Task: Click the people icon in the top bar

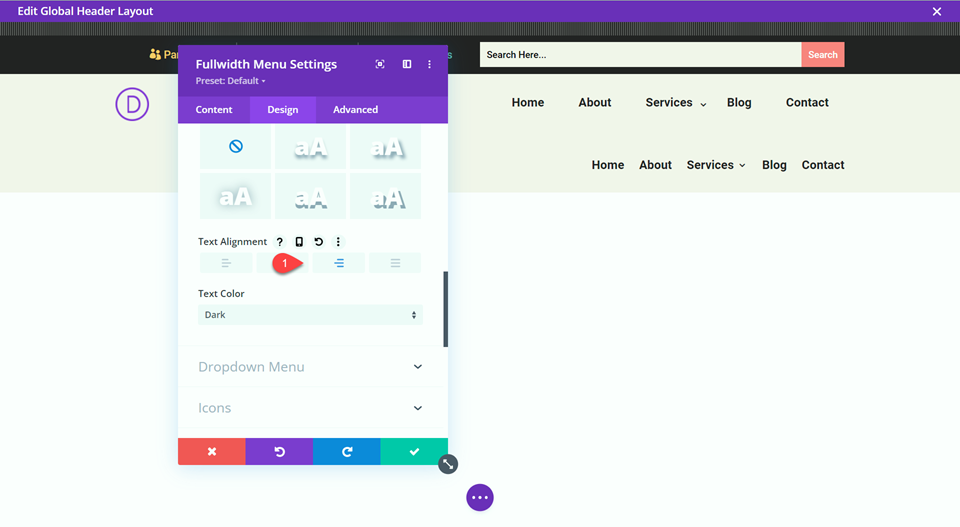Action: [155, 54]
